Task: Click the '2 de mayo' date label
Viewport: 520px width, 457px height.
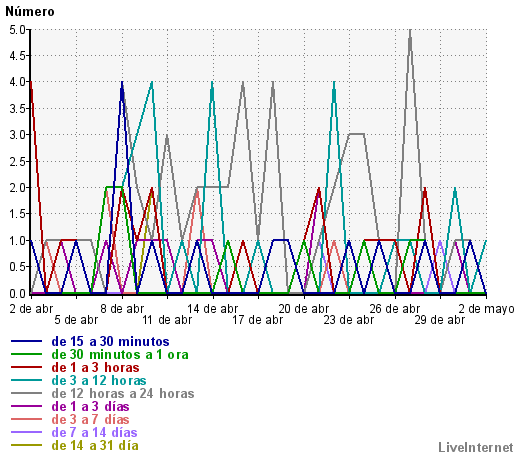Action: [486, 309]
